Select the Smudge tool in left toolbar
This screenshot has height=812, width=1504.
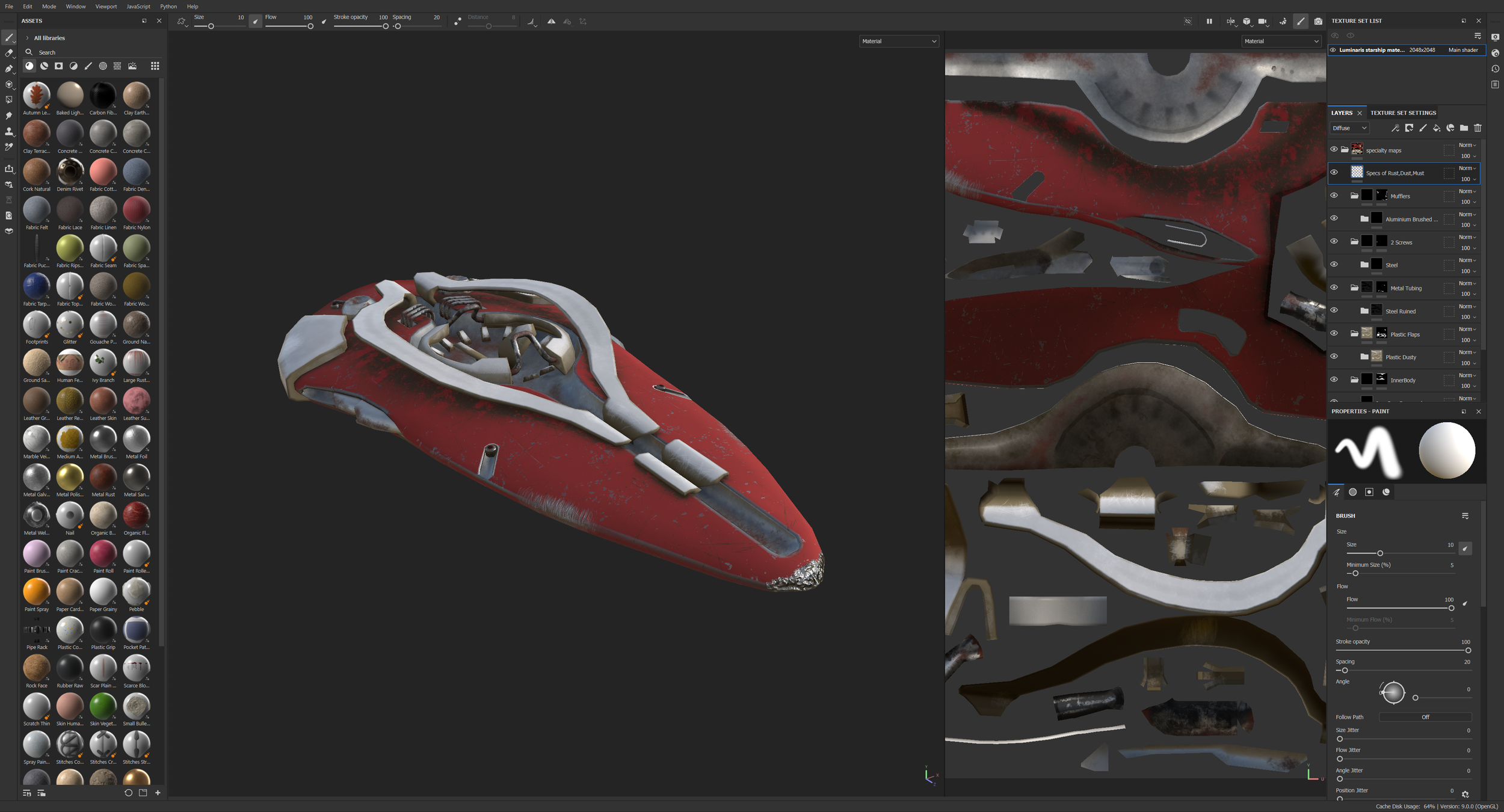[9, 115]
